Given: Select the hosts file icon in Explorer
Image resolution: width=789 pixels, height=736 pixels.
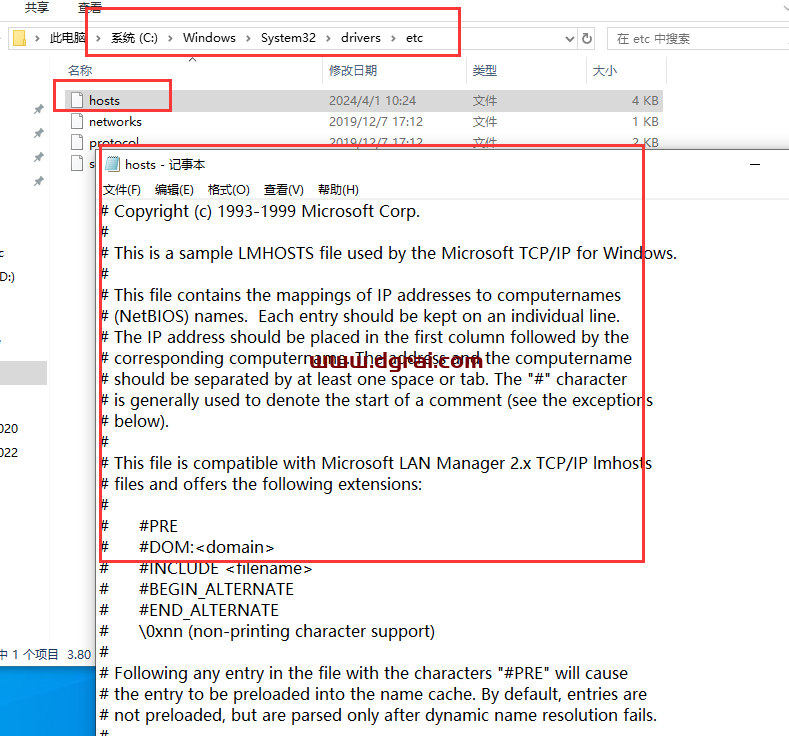Looking at the screenshot, I should point(77,100).
